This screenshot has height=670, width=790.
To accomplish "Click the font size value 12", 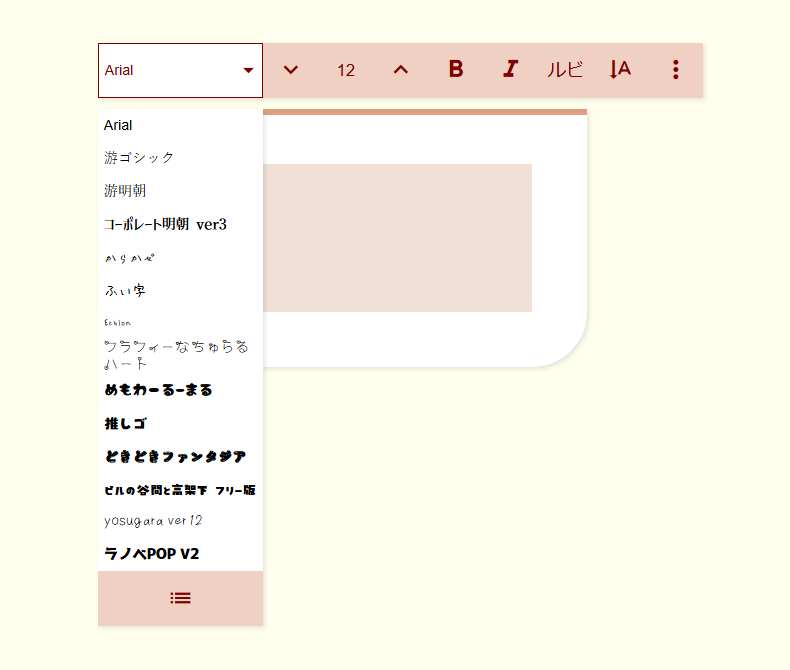I will [x=346, y=70].
